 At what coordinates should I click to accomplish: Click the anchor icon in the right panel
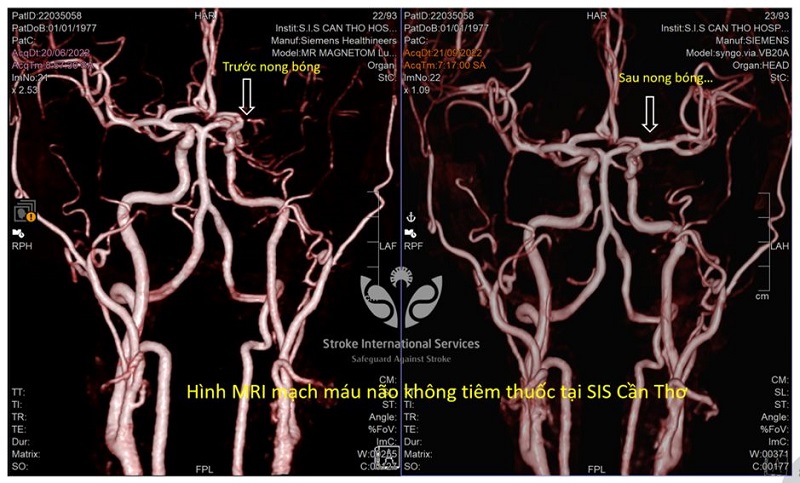(x=411, y=217)
